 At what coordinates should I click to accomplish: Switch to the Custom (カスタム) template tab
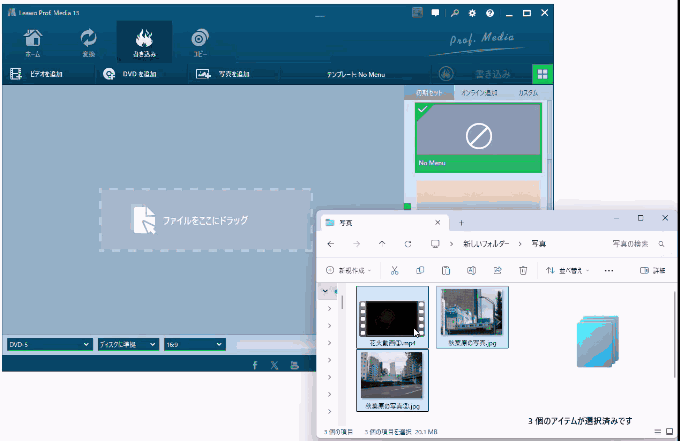pos(527,93)
